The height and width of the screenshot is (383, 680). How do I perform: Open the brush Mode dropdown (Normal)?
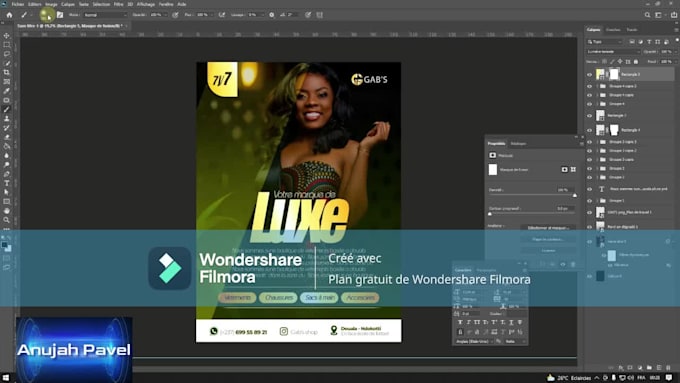tap(105, 15)
